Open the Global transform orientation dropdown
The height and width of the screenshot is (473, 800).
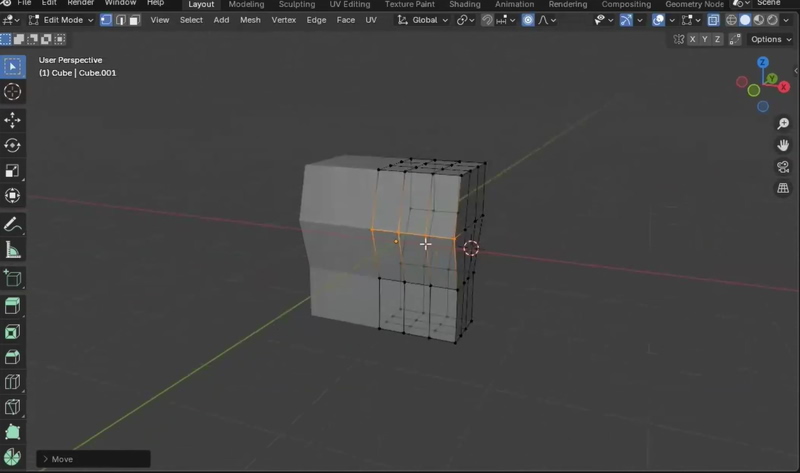point(424,20)
